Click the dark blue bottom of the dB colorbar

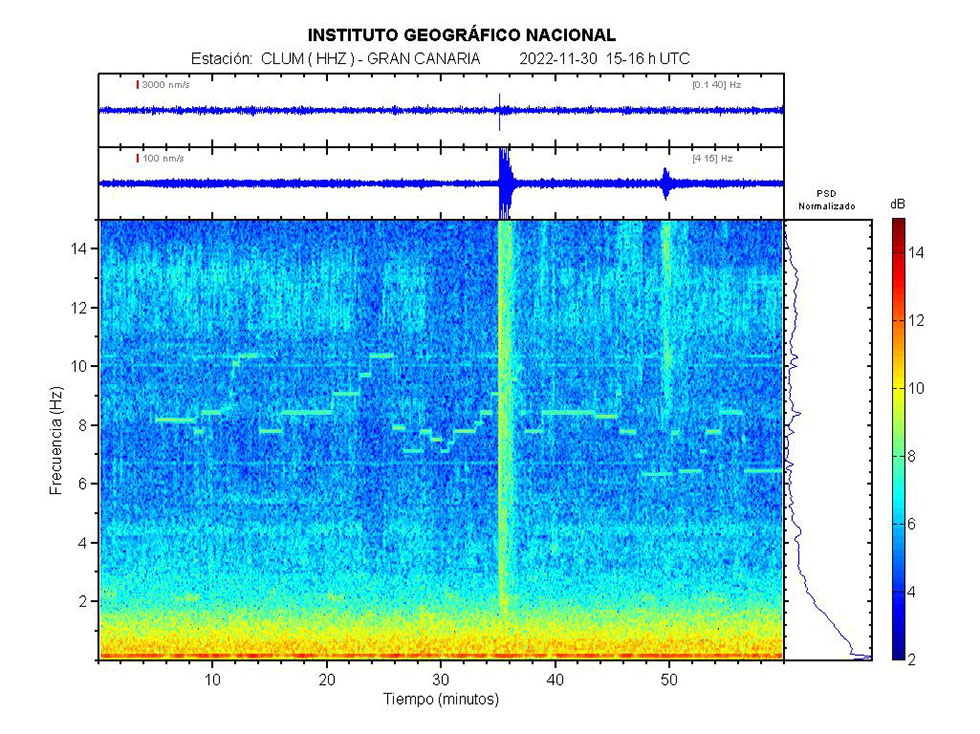tap(898, 653)
